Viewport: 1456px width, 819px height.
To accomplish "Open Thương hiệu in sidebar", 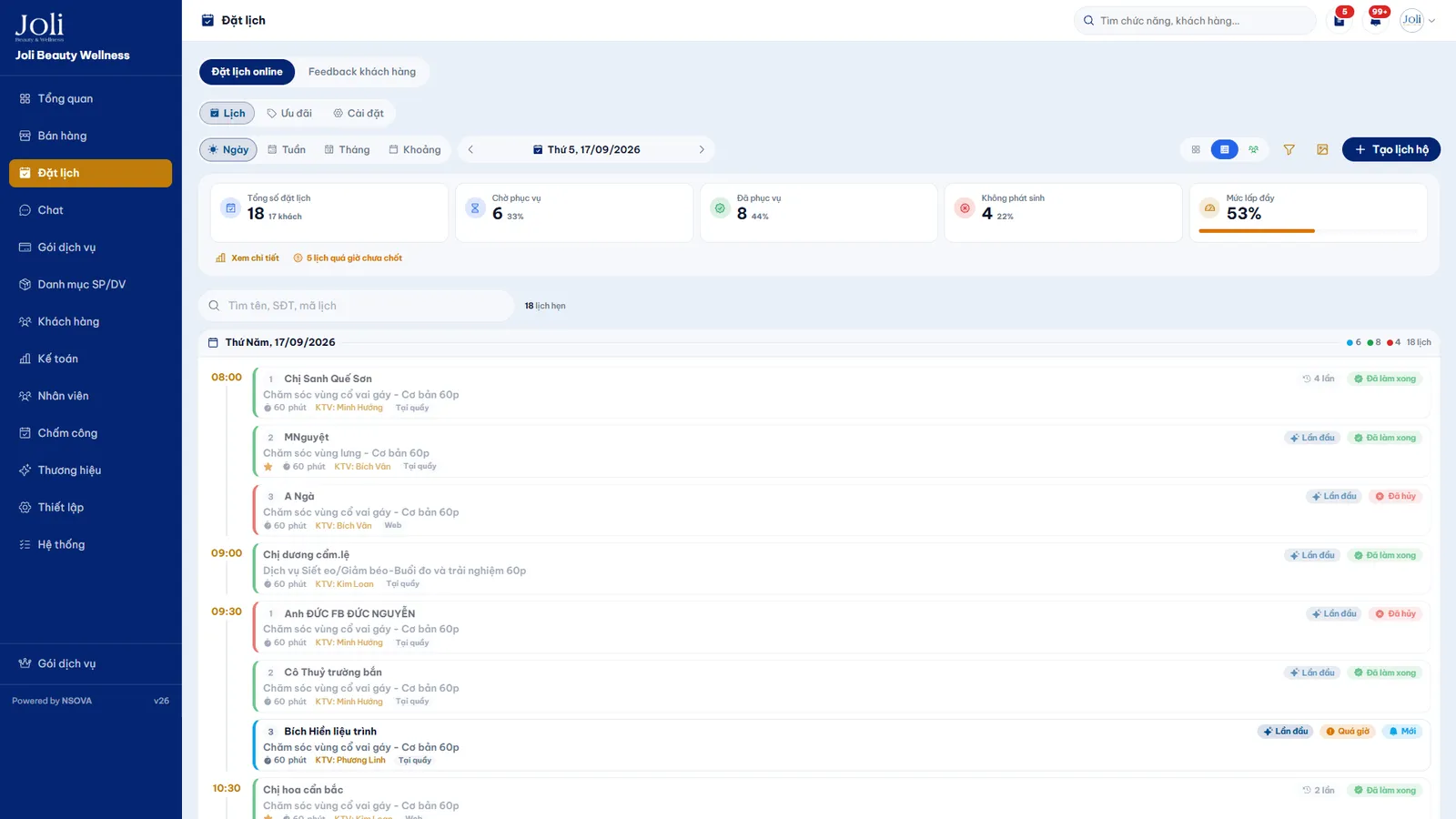I will coord(90,470).
